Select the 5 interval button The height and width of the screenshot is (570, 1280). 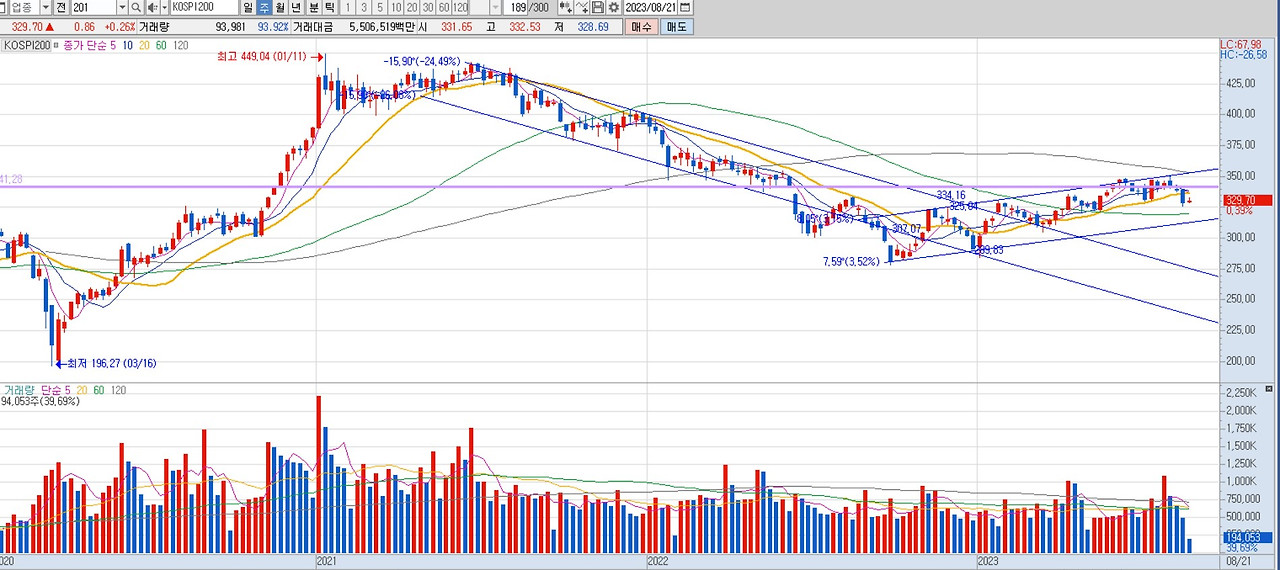tap(380, 7)
